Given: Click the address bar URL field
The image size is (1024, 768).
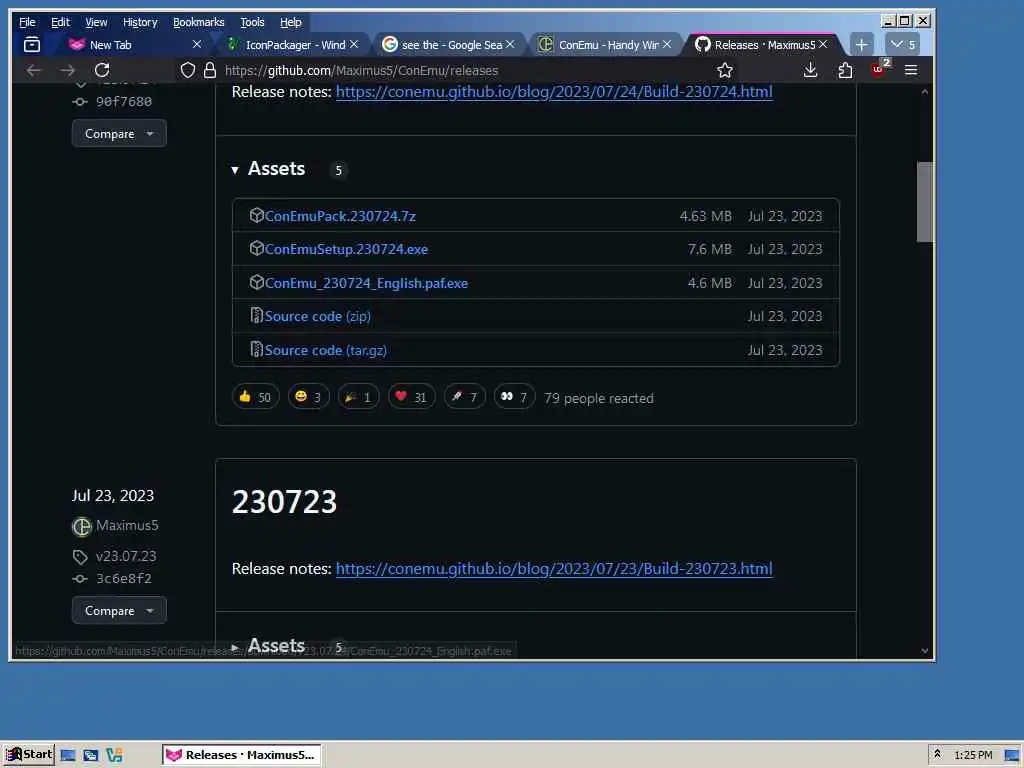Looking at the screenshot, I should pyautogui.click(x=457, y=70).
